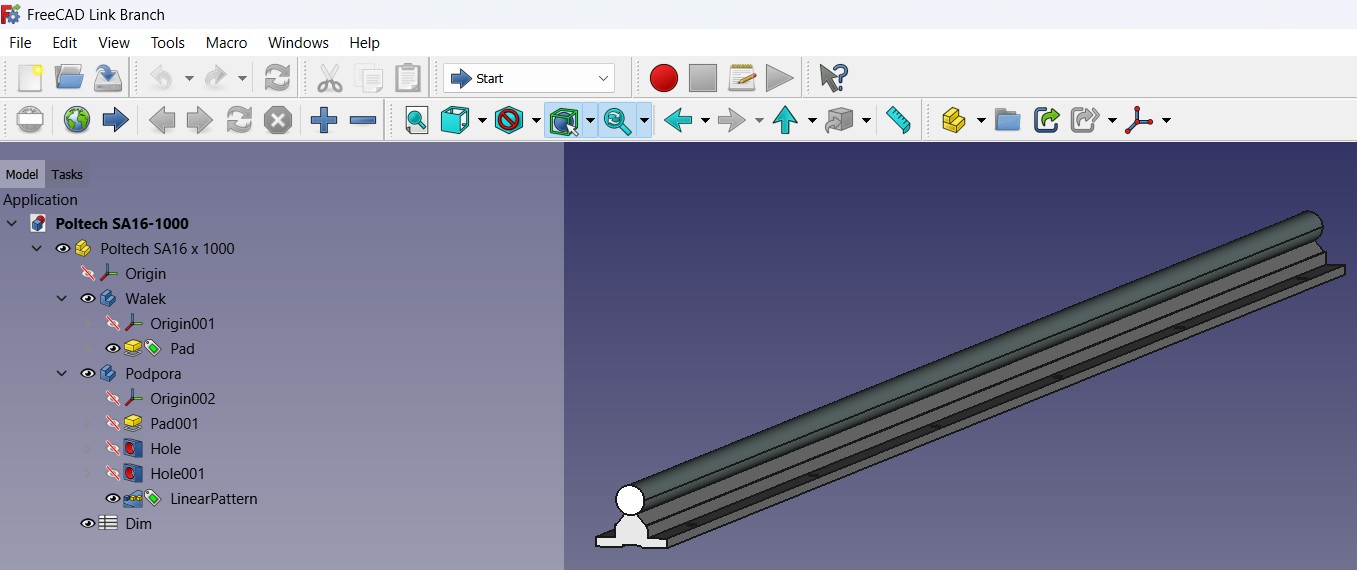Open the macros notepad dialog

(x=742, y=78)
